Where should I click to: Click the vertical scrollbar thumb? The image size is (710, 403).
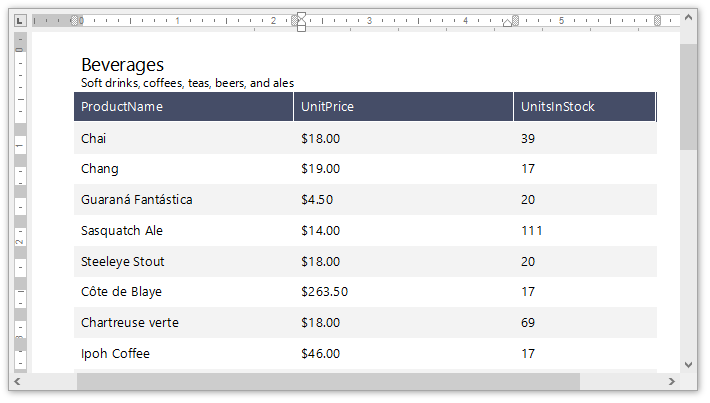[688, 95]
